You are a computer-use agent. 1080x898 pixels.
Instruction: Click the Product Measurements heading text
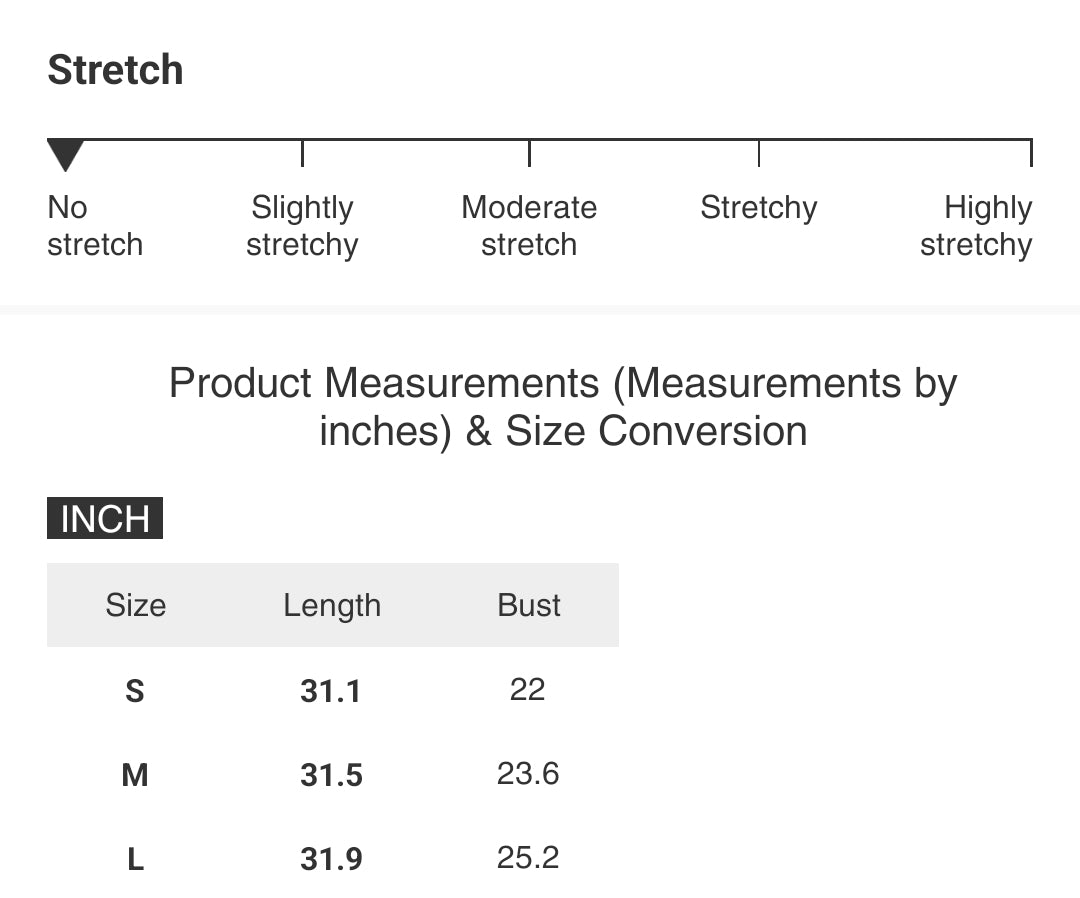[563, 407]
